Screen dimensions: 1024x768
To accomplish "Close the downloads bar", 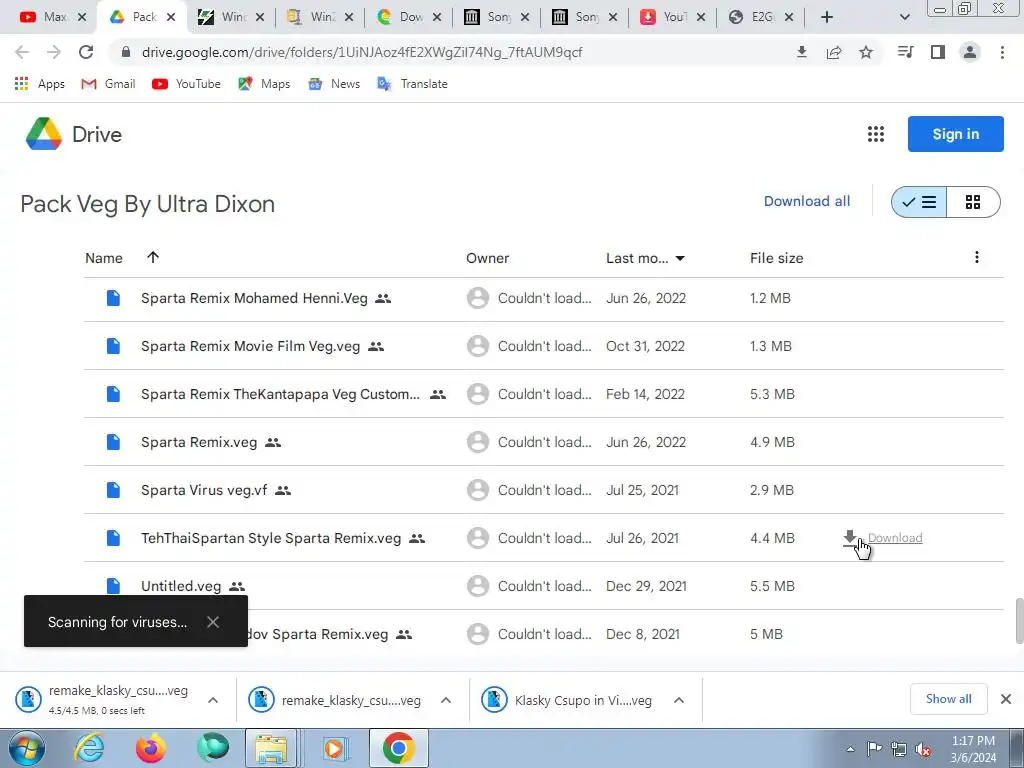I will [x=1006, y=699].
